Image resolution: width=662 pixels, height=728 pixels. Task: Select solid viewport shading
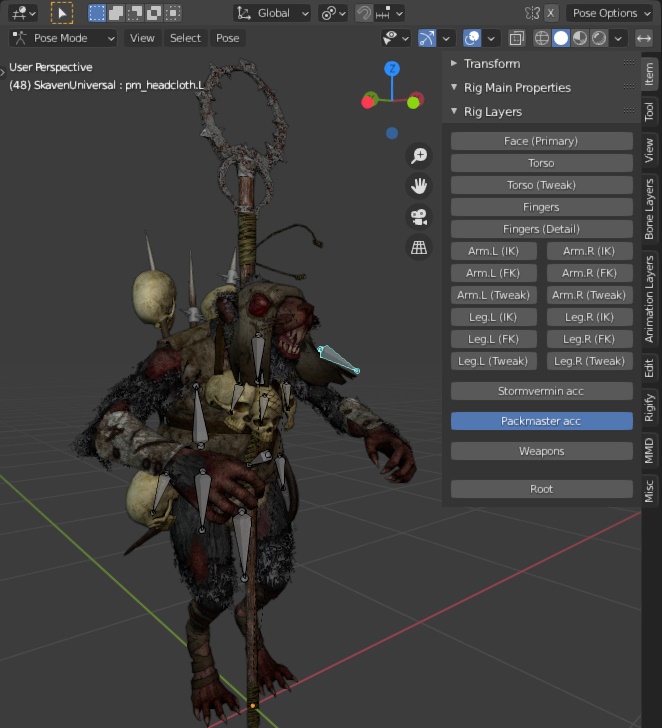[561, 38]
